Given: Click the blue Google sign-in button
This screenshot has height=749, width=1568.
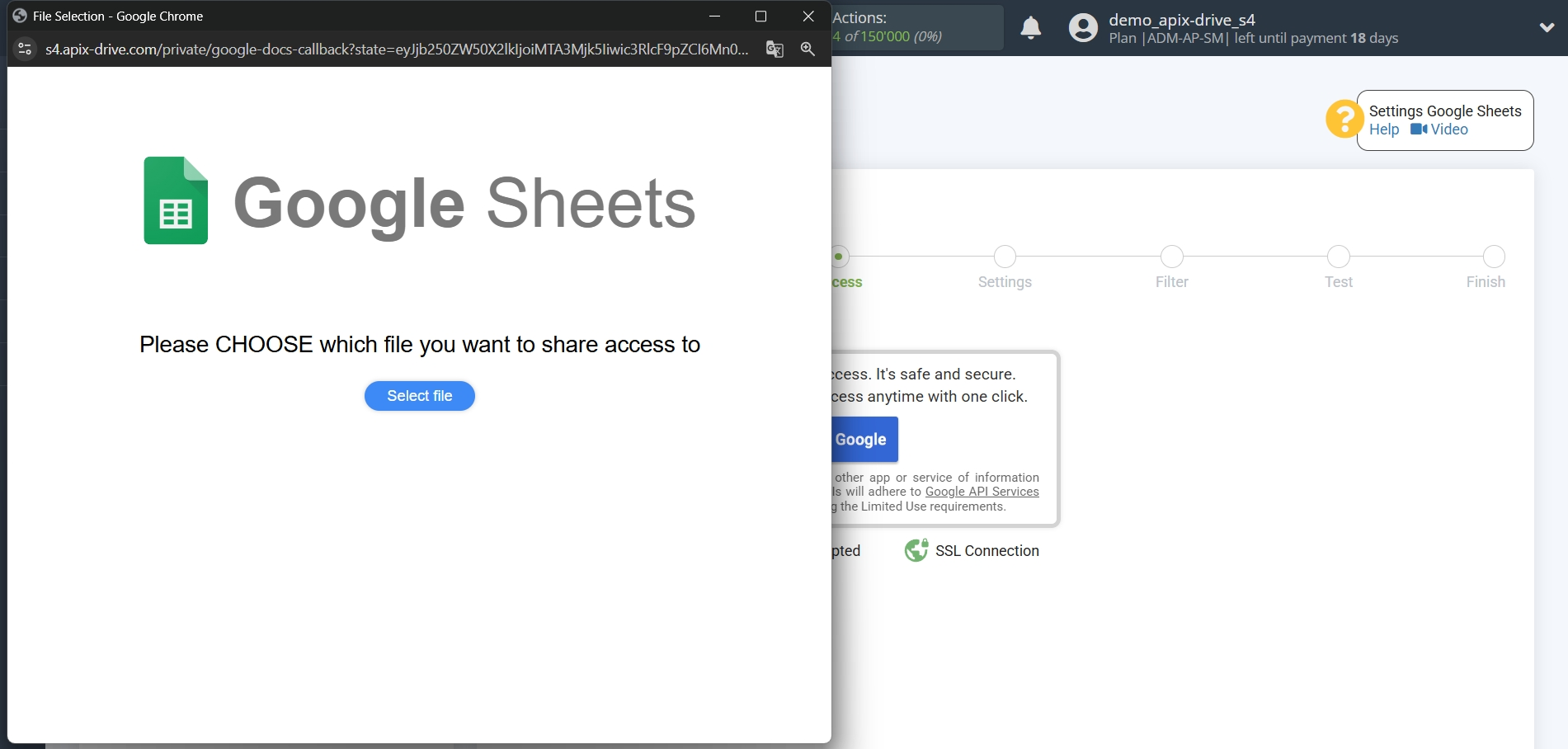Looking at the screenshot, I should [x=864, y=440].
